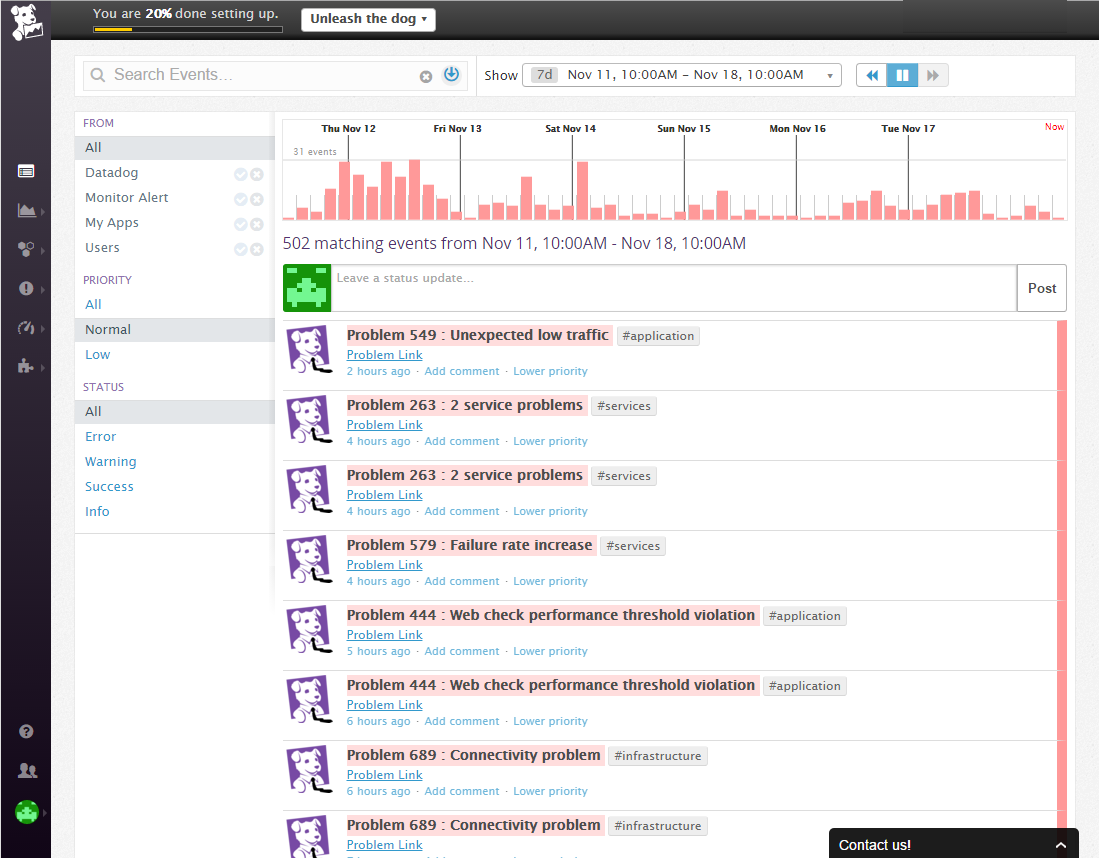Pause the event stream with pause button
The width and height of the screenshot is (1099, 858).
pos(902,75)
